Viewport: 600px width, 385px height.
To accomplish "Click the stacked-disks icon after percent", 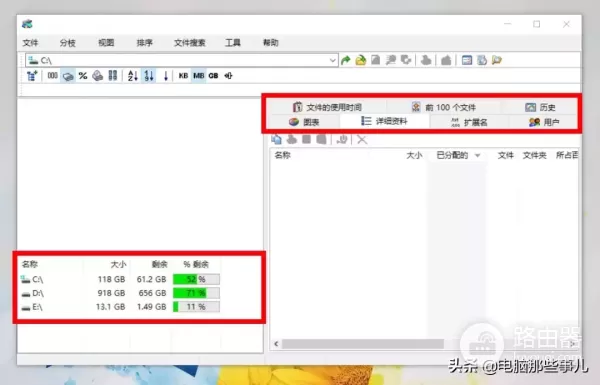I will [98, 76].
